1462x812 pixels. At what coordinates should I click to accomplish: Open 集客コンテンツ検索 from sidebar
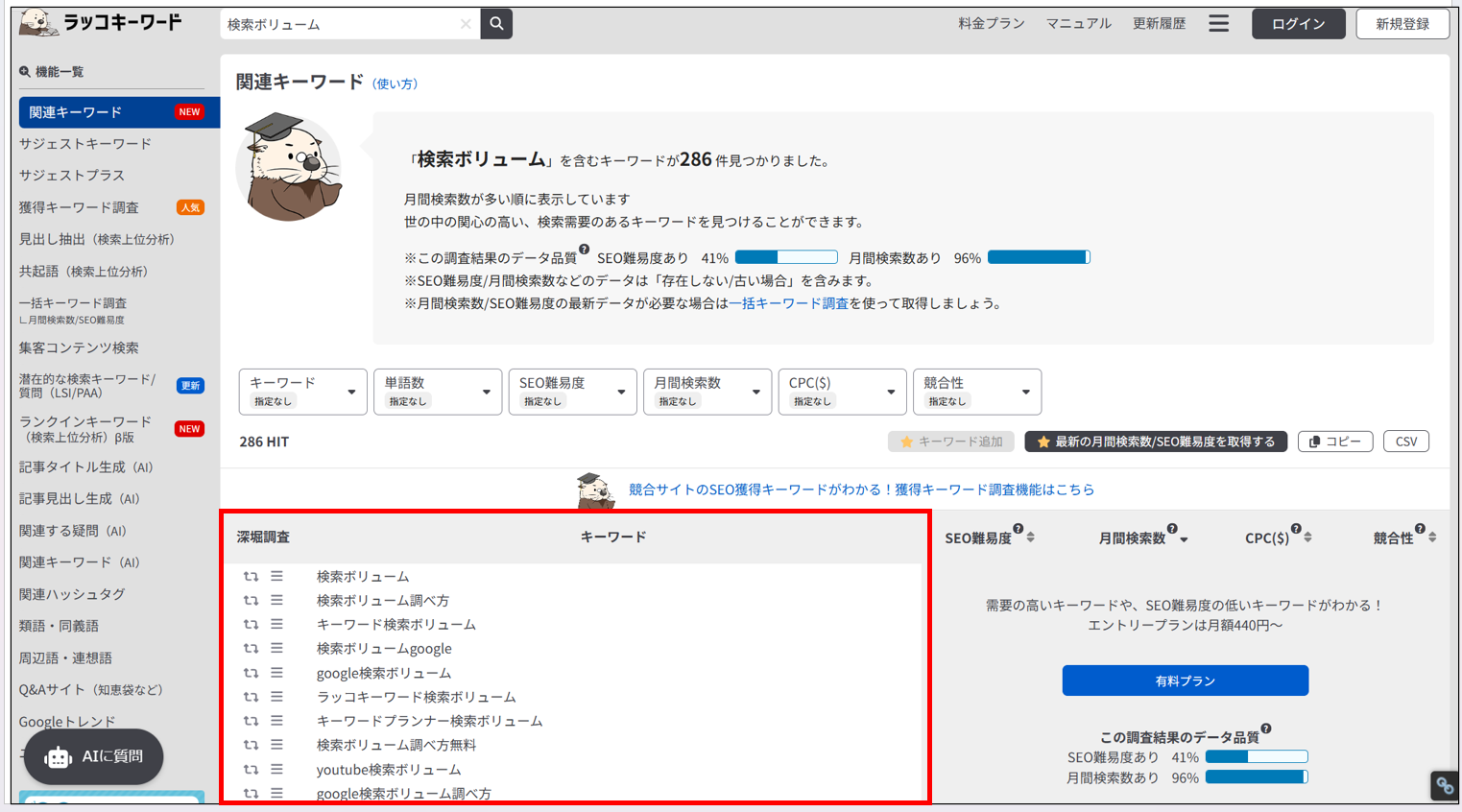[79, 347]
